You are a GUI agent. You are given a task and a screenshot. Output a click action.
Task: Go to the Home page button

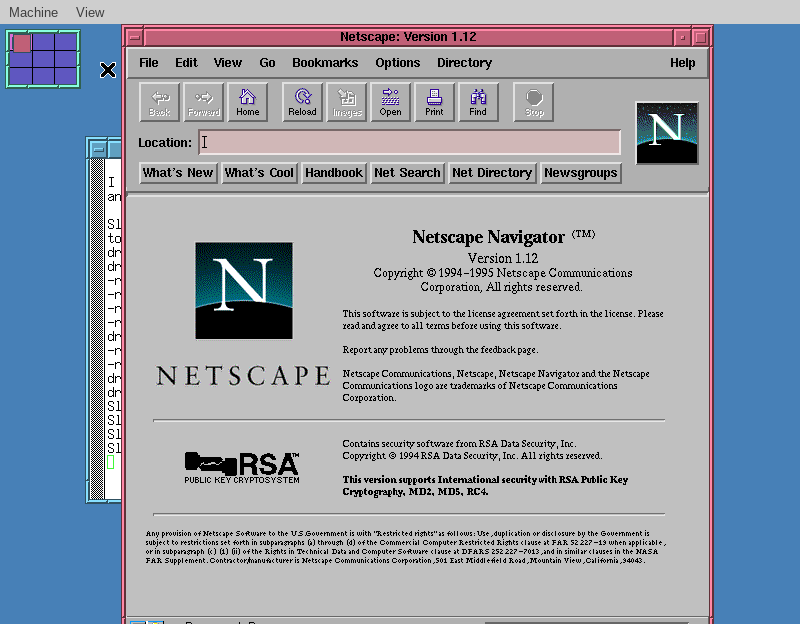pos(247,103)
